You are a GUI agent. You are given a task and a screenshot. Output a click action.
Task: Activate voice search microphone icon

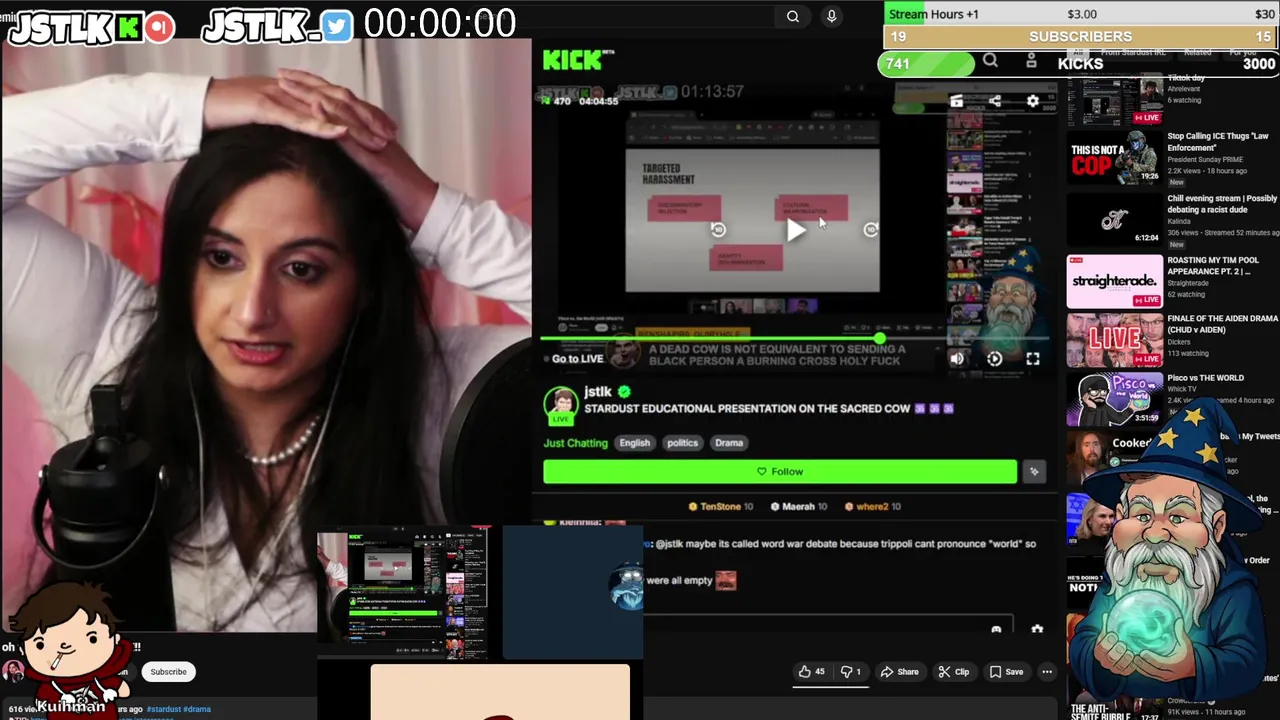(831, 16)
